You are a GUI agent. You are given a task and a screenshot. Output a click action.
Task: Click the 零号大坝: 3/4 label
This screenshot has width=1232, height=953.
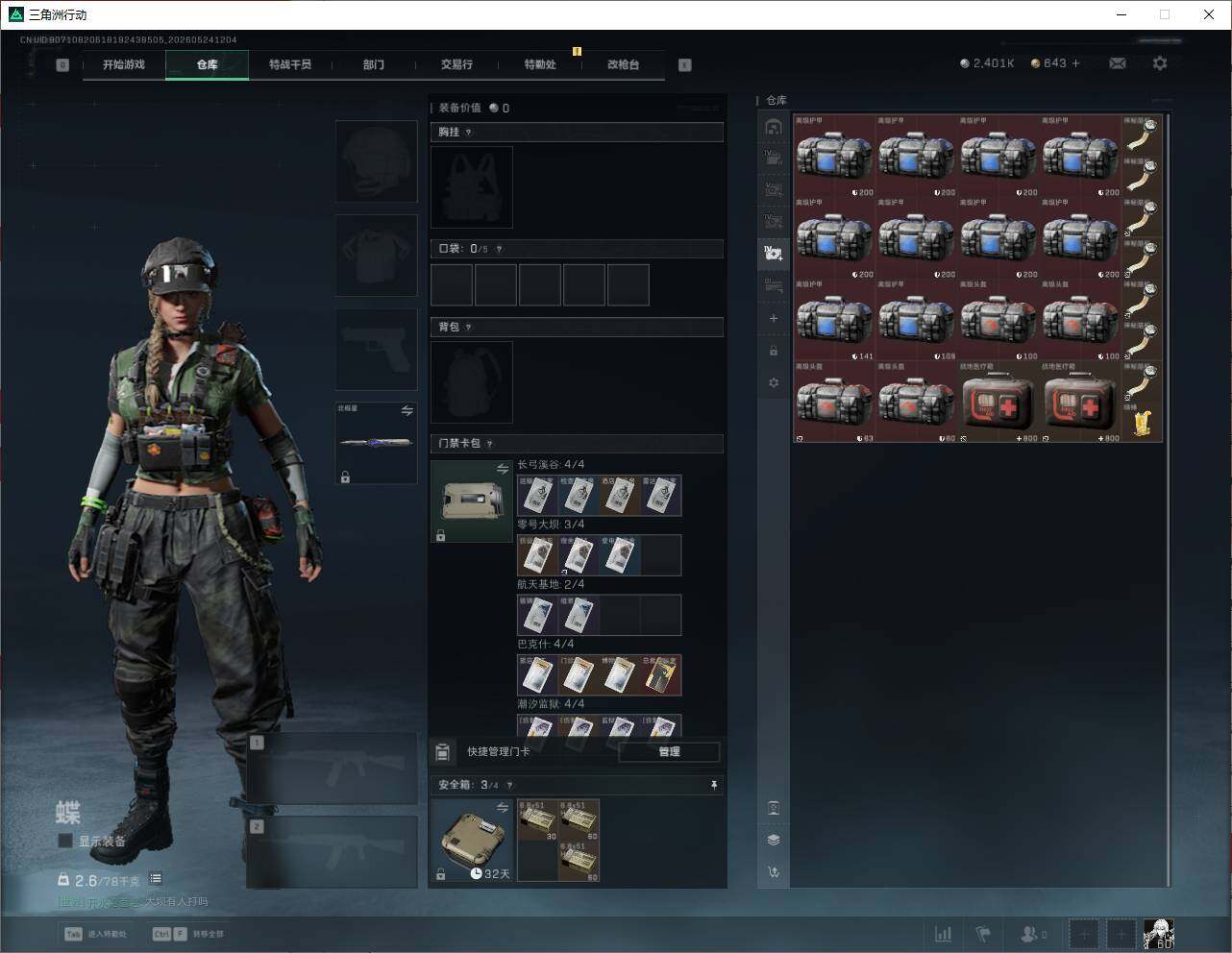click(x=551, y=525)
